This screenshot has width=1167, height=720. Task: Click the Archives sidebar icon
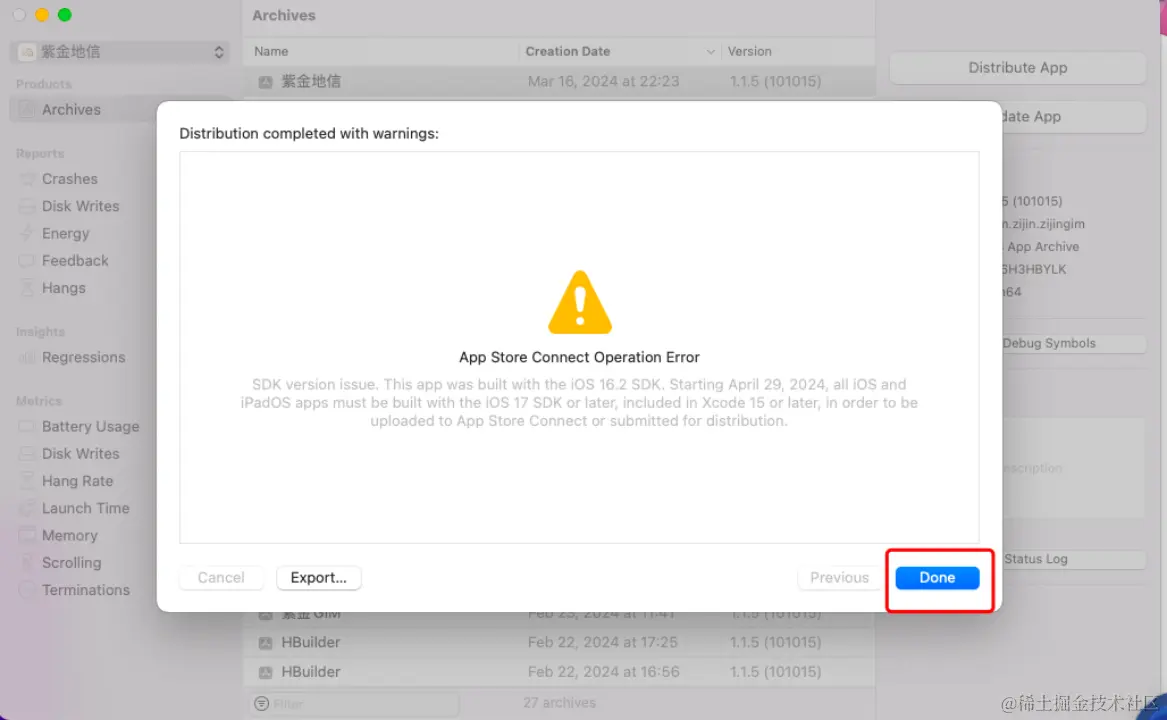click(x=27, y=109)
